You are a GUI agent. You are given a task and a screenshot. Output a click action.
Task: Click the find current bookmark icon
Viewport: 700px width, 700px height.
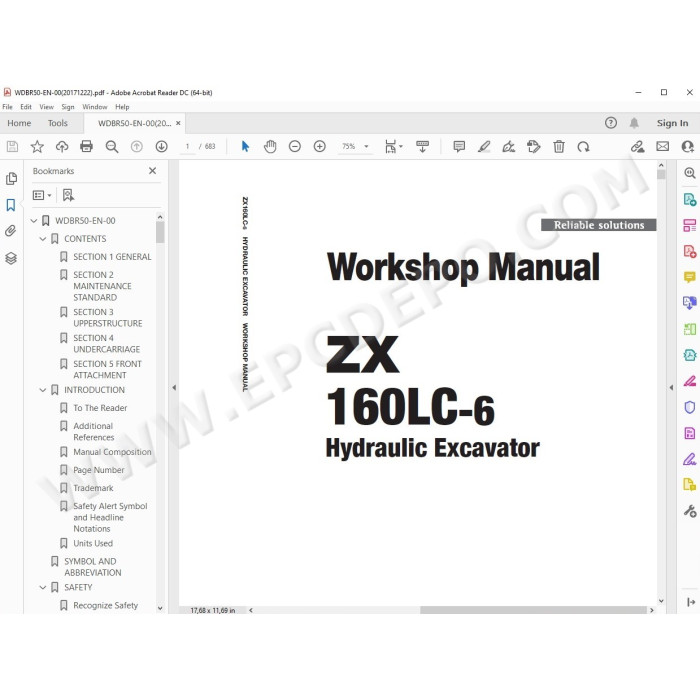68,195
